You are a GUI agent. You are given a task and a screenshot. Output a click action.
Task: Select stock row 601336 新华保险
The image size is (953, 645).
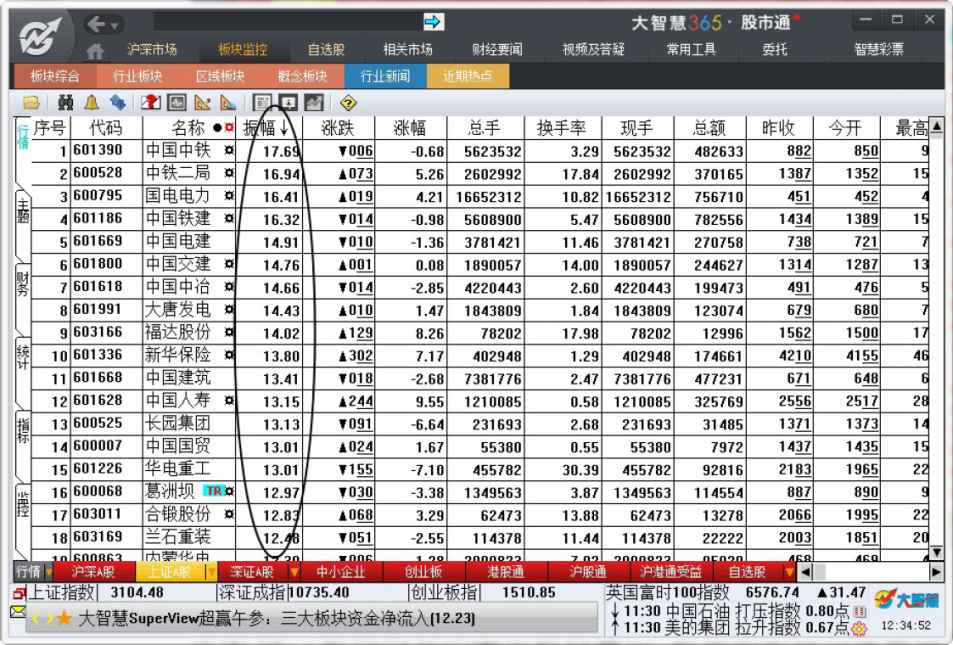[480, 356]
